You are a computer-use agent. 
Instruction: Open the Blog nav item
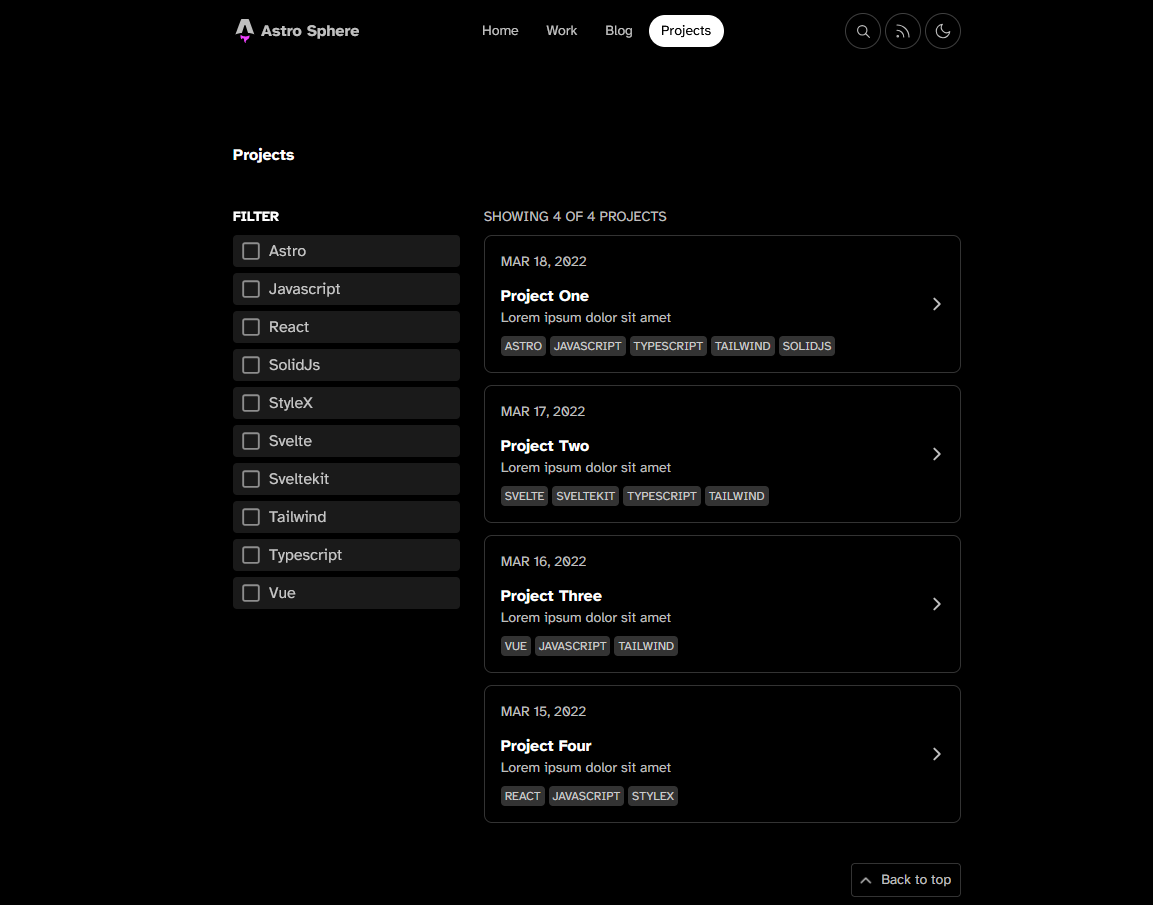619,31
